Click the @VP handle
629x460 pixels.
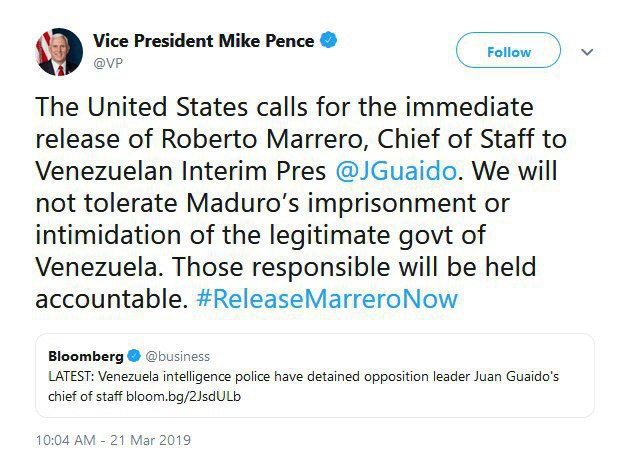pyautogui.click(x=107, y=63)
